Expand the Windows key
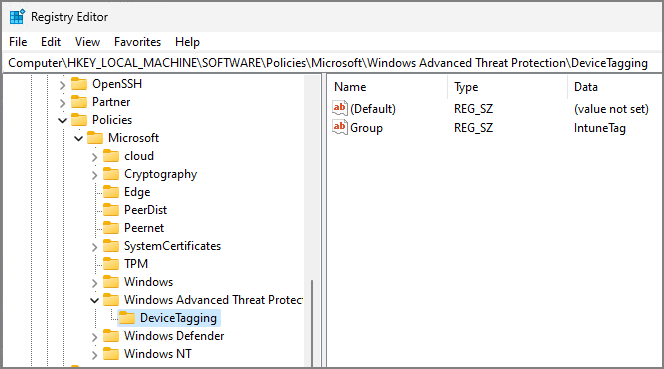The width and height of the screenshot is (664, 369). point(94,283)
